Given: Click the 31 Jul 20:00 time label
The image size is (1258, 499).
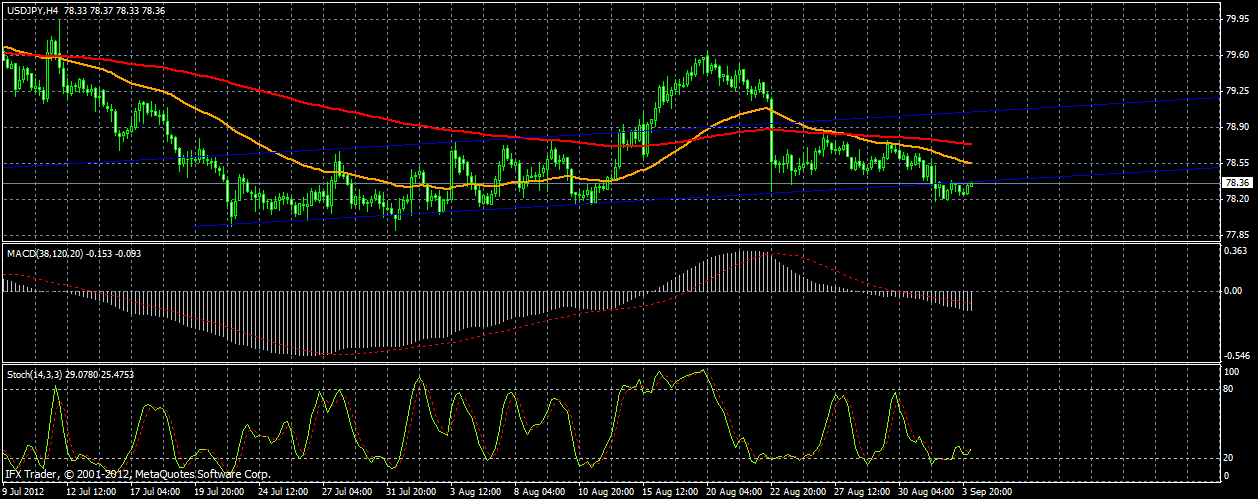Looking at the screenshot, I should tap(411, 492).
